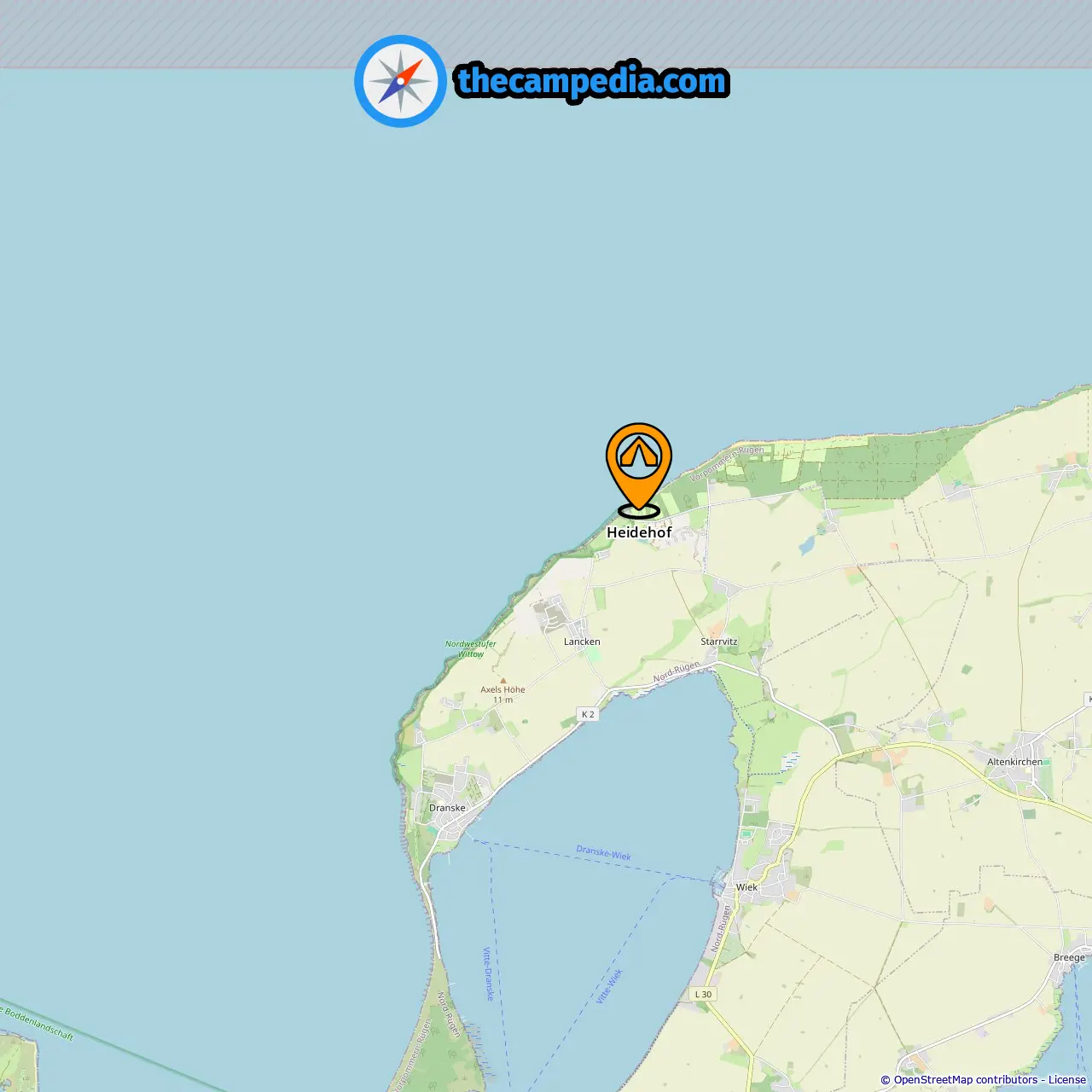
Task: Click the Vitte-Wiek ferry line label
Action: 610,986
